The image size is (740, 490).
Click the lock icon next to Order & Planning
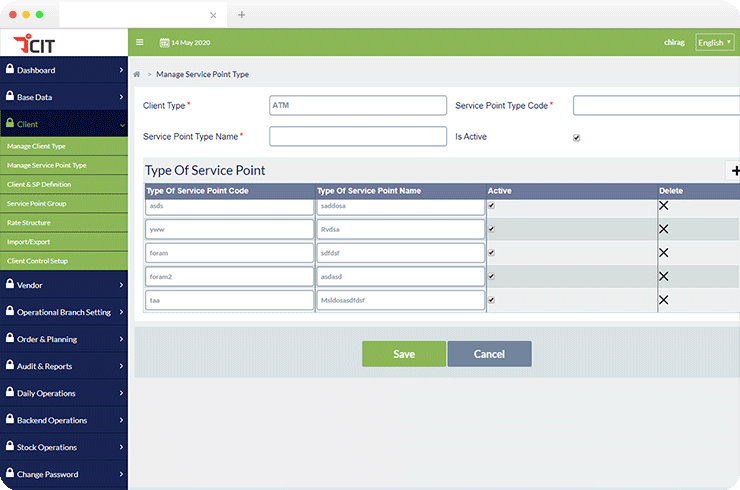tap(9, 338)
